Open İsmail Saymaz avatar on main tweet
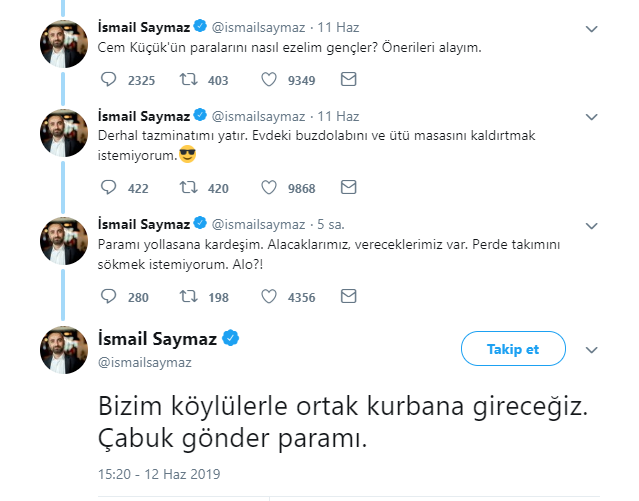 point(64,350)
